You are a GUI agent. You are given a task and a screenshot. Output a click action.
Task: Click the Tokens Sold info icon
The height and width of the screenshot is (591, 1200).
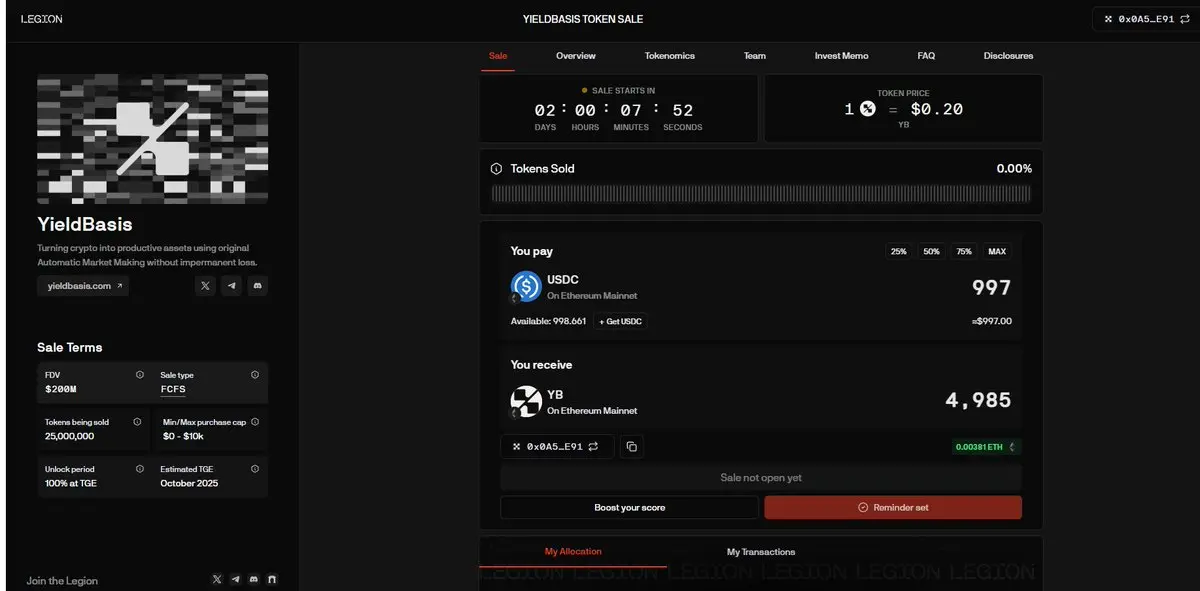(497, 169)
